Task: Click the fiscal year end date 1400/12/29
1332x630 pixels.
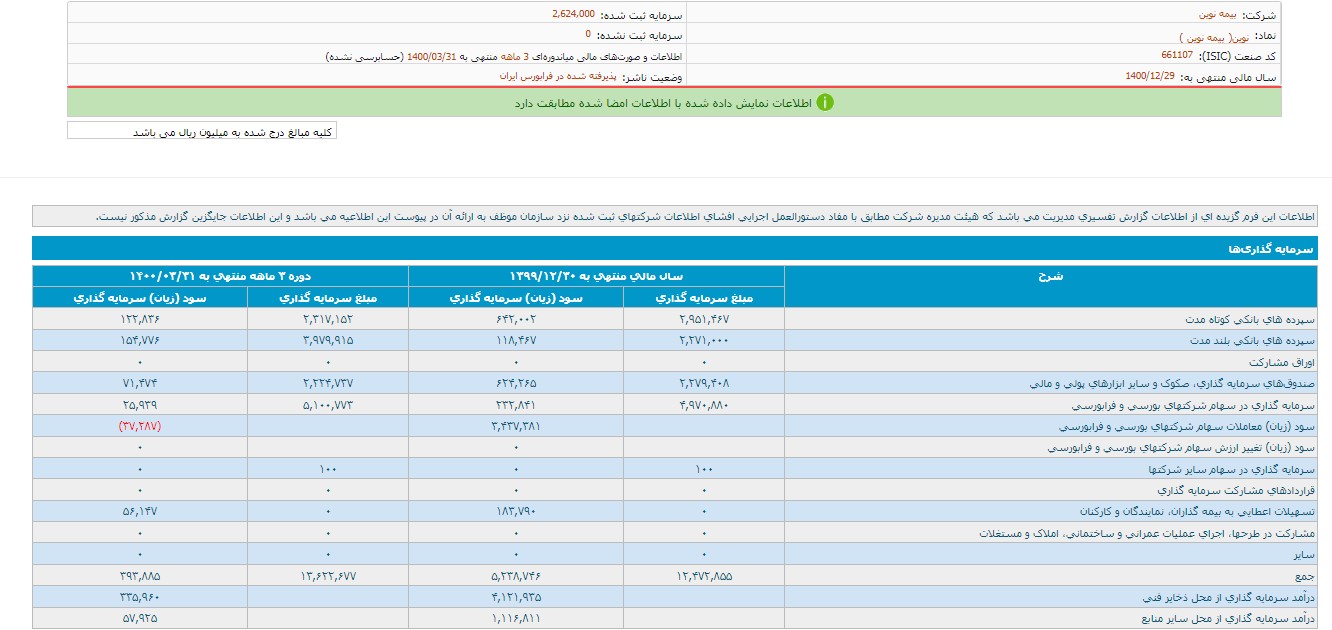Action: 1149,76
